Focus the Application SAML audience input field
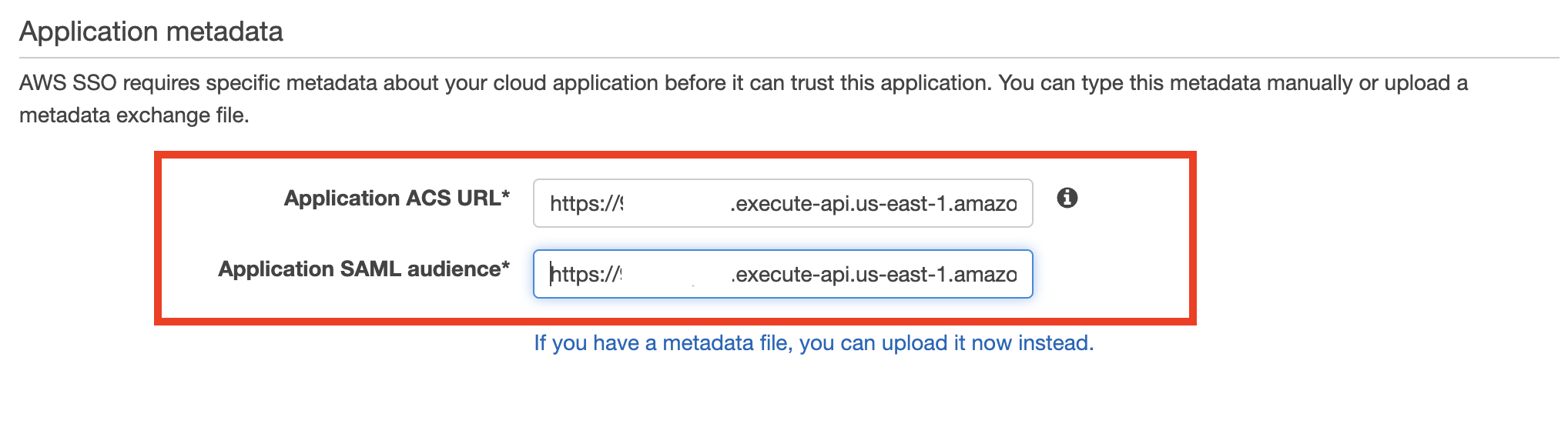1568x434 pixels. [782, 274]
